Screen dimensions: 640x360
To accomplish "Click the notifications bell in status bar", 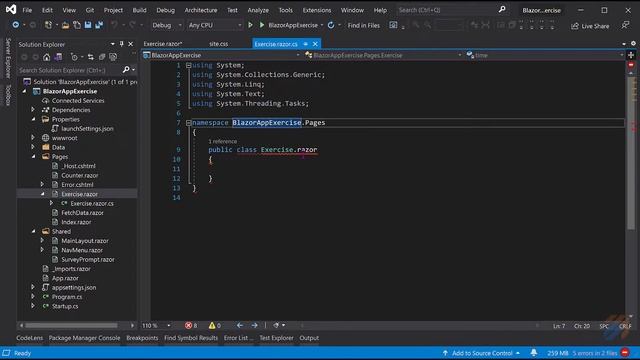I will (533, 353).
